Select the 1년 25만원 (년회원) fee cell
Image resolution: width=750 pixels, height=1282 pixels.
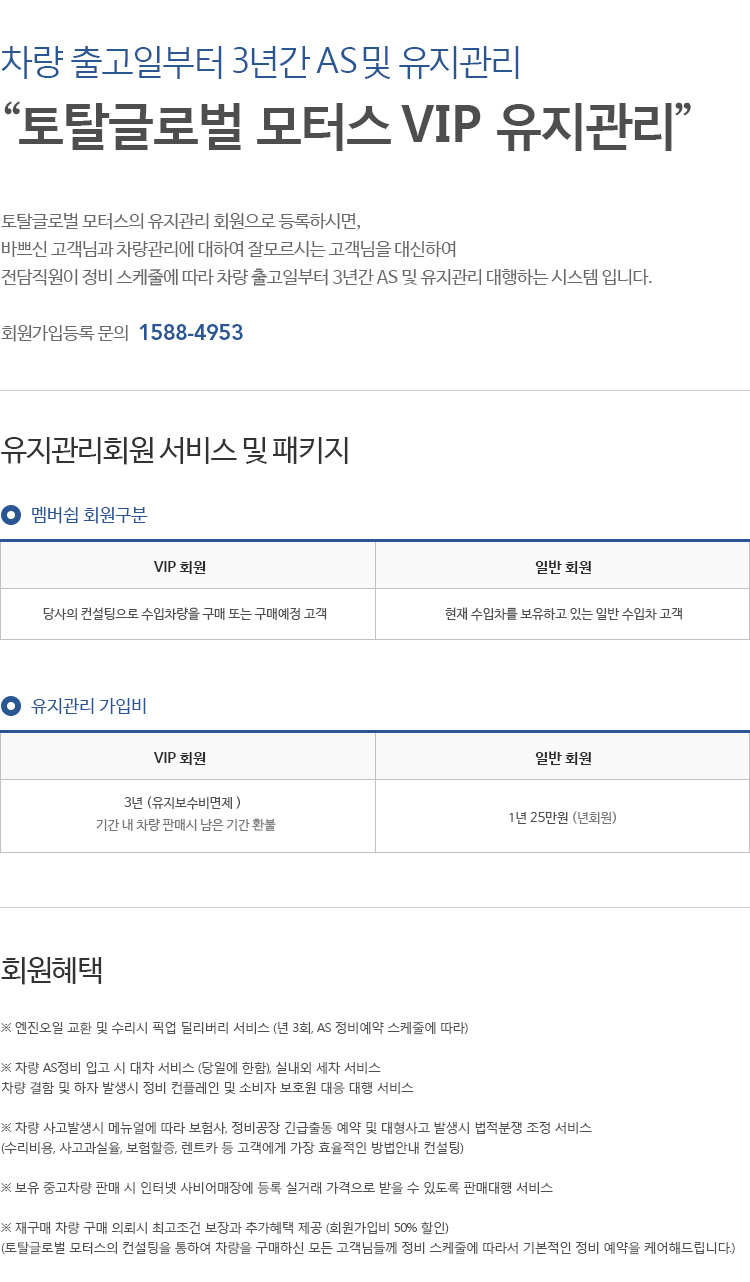coord(563,817)
